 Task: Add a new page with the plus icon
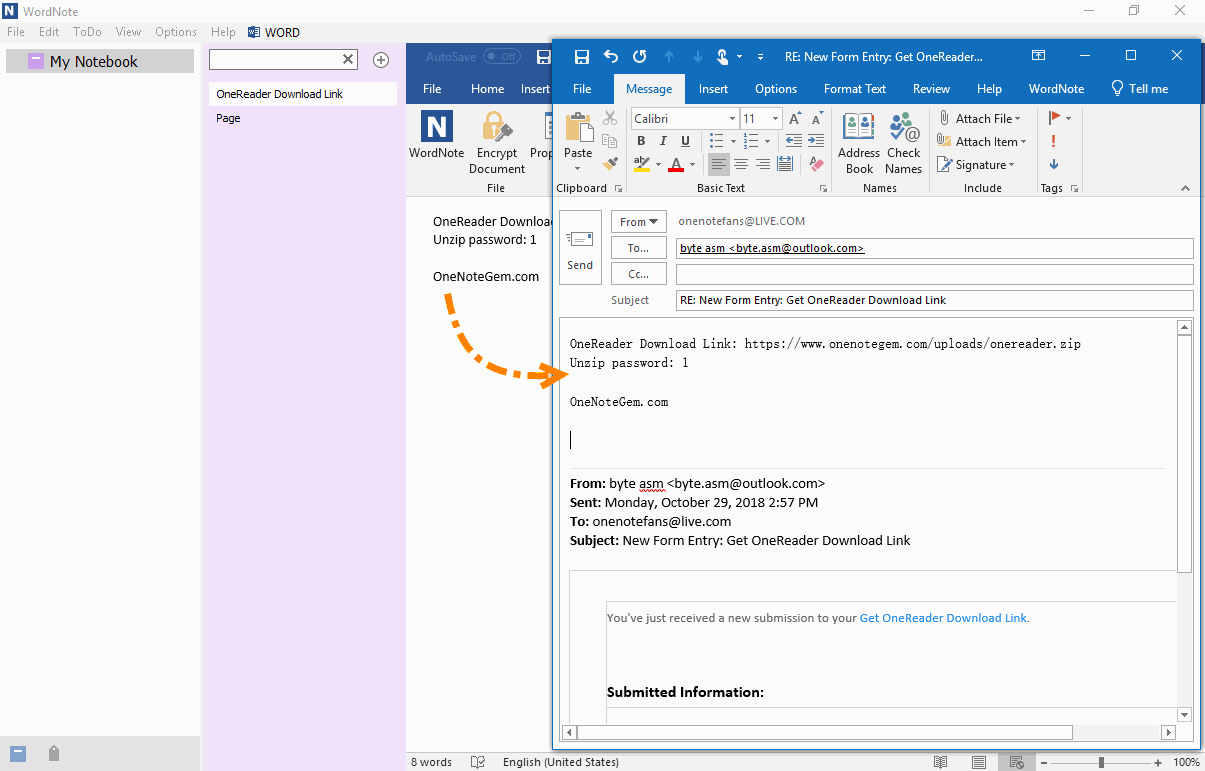click(381, 60)
